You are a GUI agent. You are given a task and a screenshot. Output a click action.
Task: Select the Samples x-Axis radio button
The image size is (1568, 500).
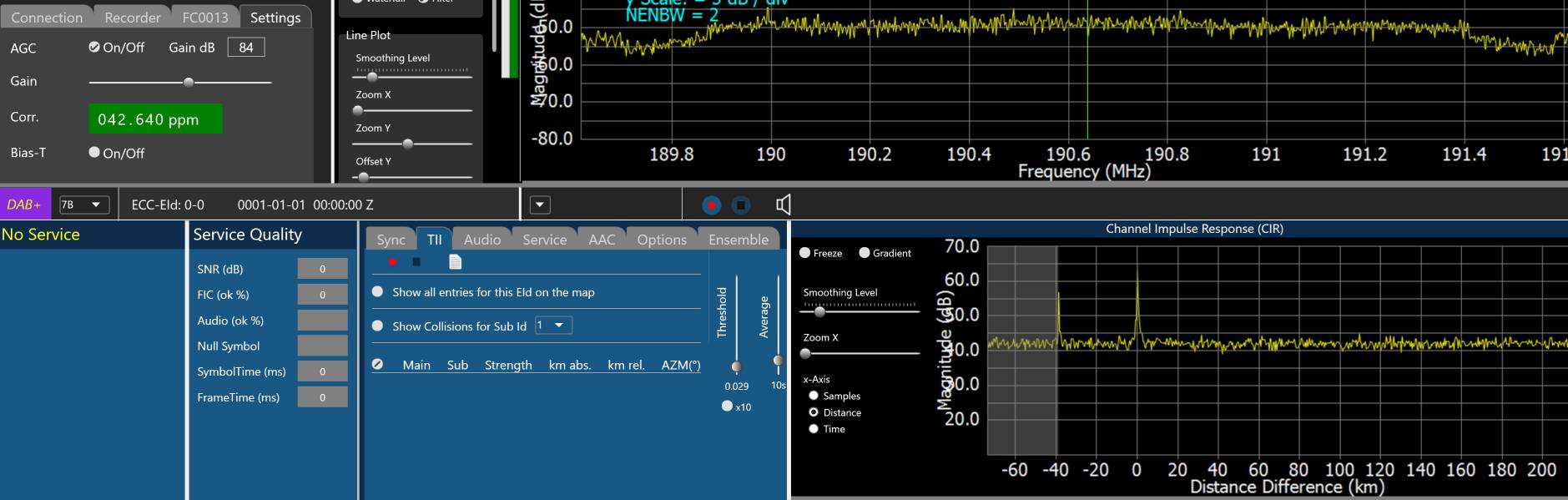(x=814, y=396)
